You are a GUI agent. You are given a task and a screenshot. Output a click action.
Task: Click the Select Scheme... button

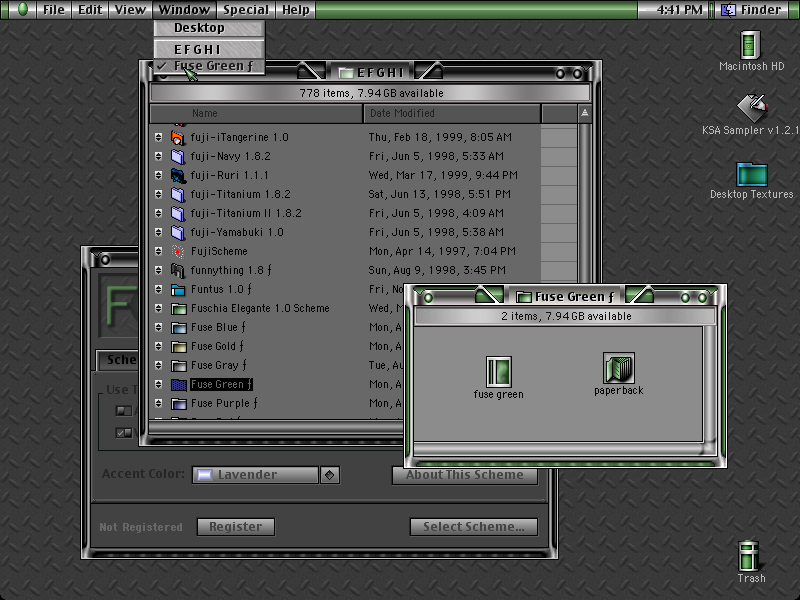point(473,527)
